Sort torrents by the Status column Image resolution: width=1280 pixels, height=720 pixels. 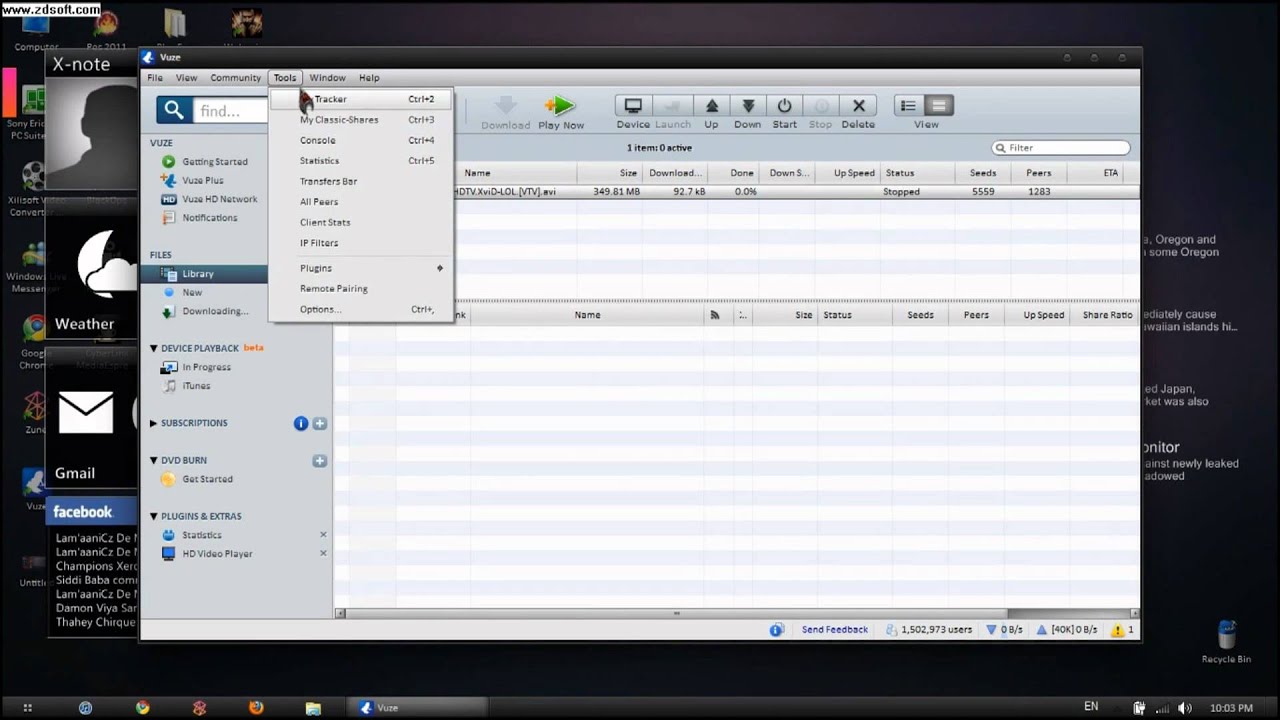click(x=917, y=173)
